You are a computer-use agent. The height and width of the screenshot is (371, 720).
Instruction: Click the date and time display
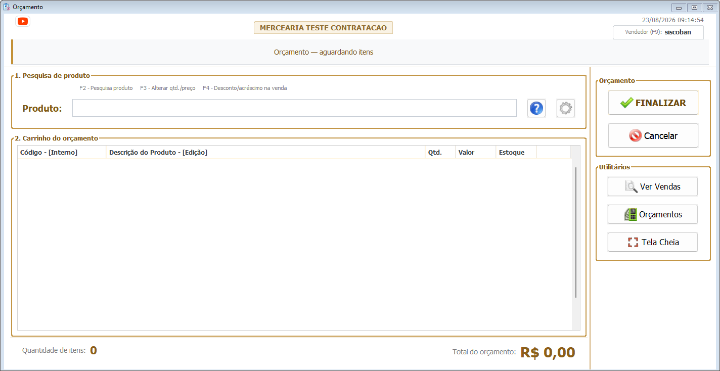pos(672,20)
